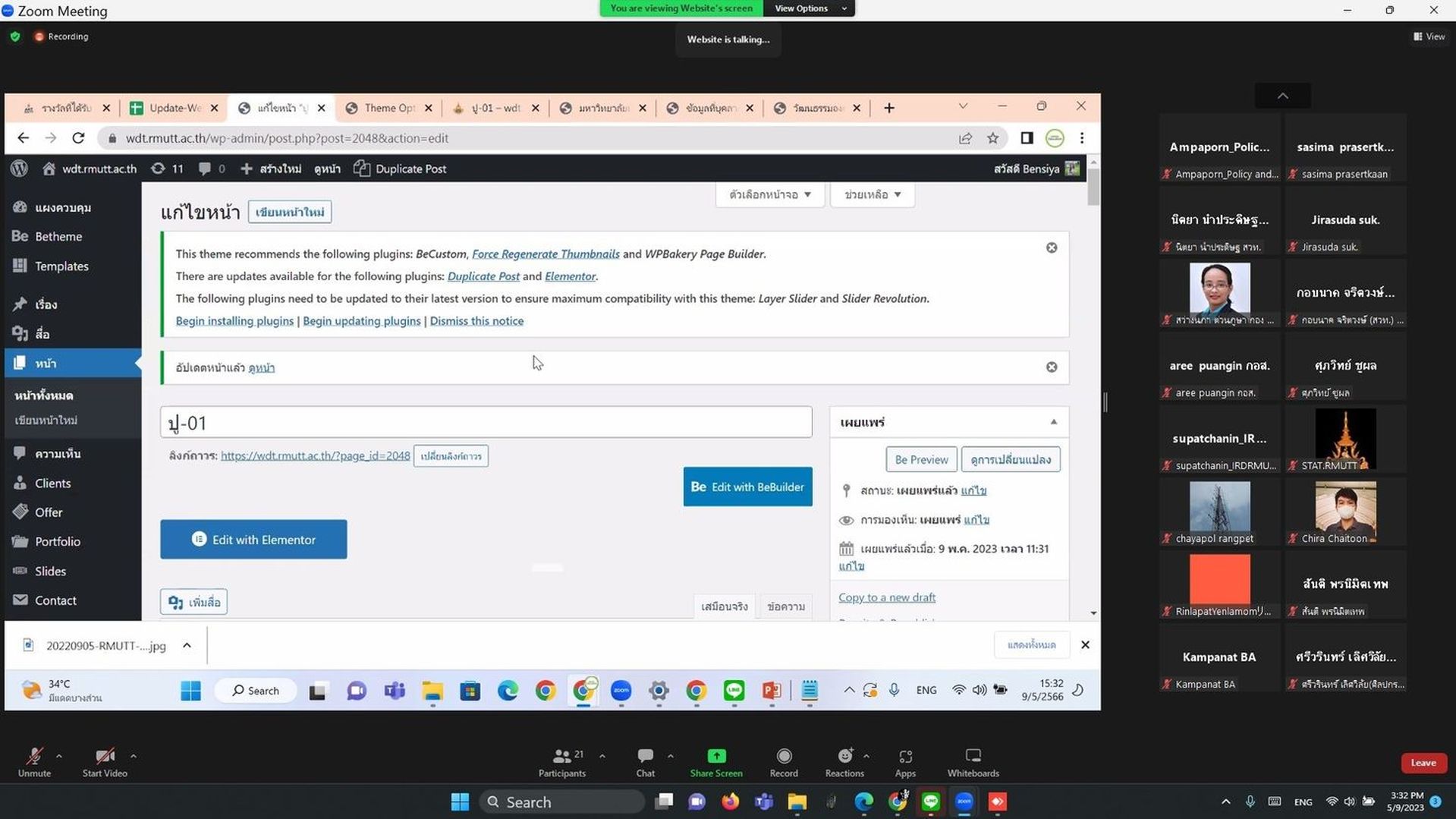Switch to the text editor tab
1456x819 pixels.
[x=786, y=606]
